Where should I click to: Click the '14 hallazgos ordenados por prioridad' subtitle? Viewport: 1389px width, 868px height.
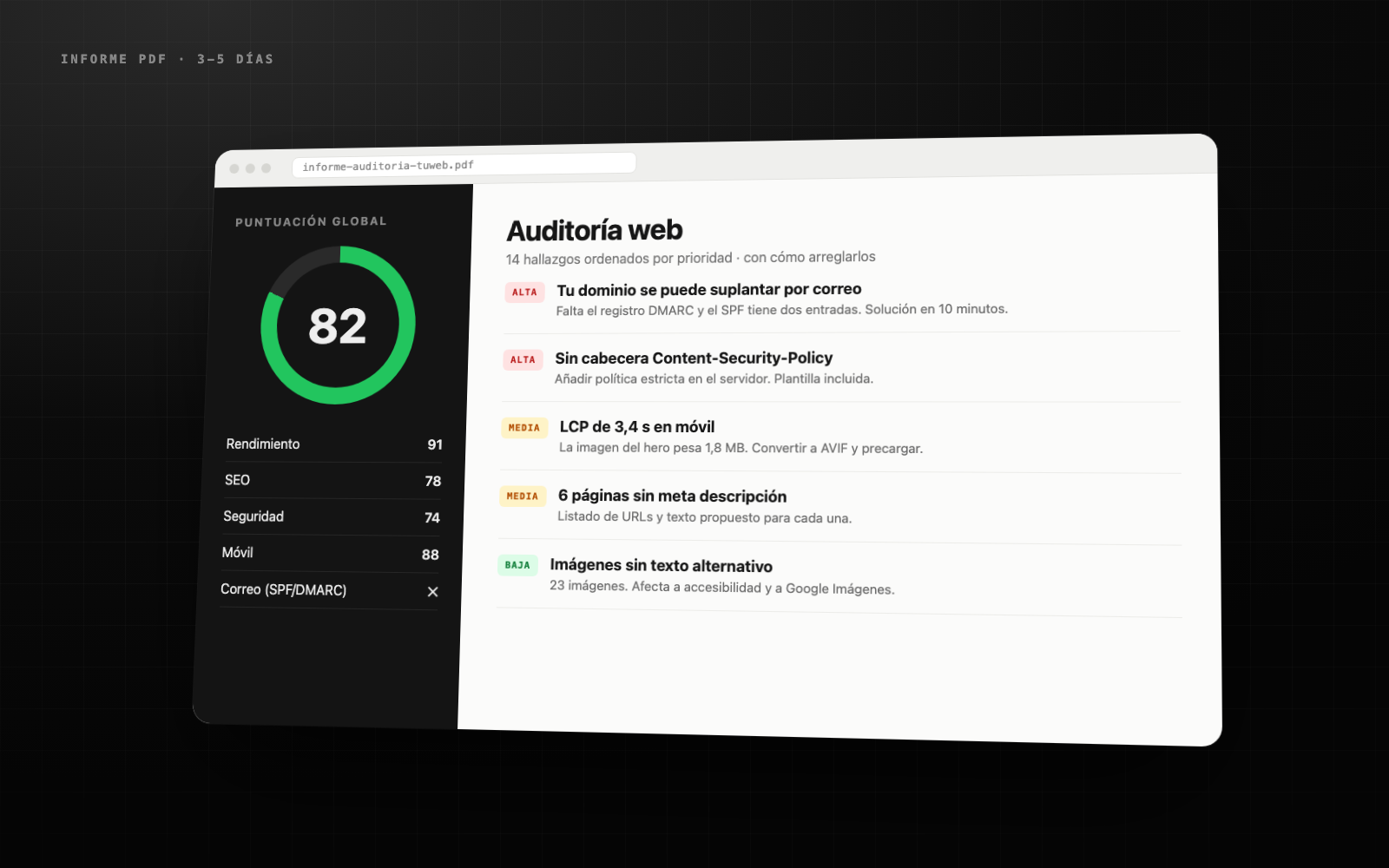click(619, 259)
